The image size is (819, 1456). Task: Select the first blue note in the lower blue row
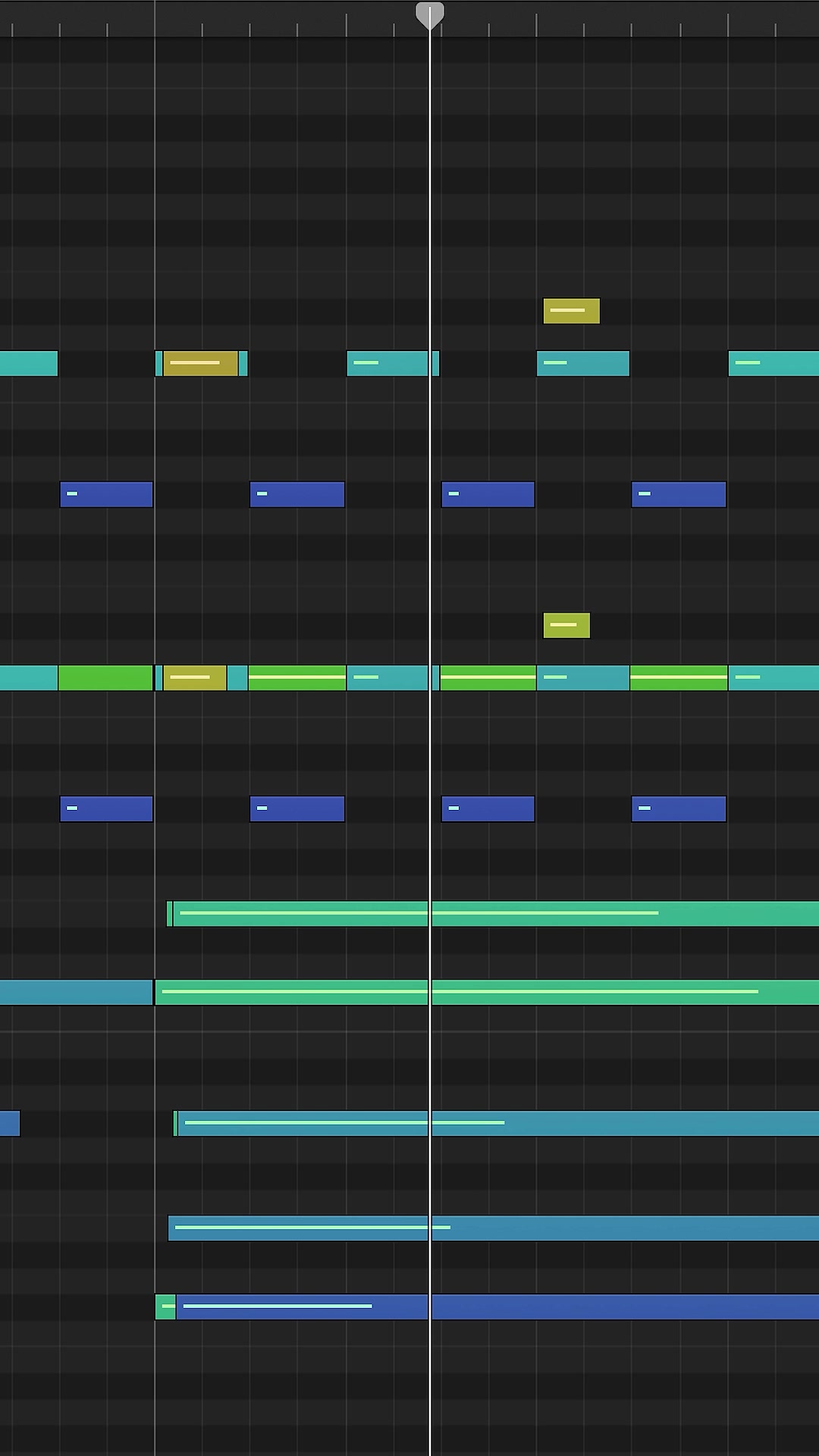click(x=106, y=809)
